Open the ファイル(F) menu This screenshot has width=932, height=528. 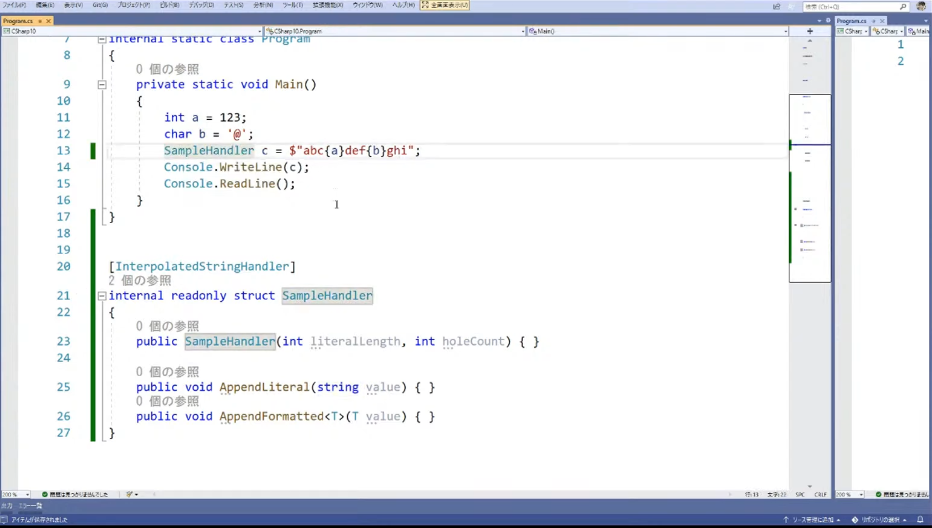point(14,5)
